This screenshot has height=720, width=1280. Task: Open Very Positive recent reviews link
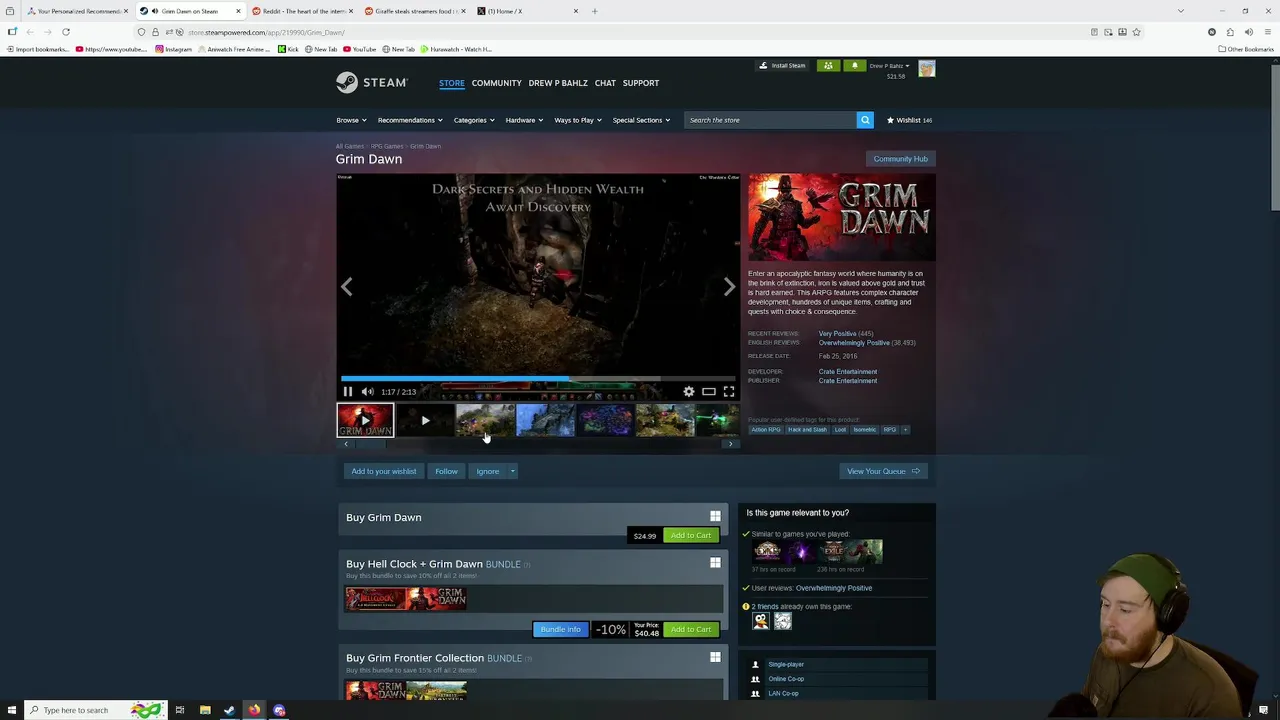click(837, 334)
